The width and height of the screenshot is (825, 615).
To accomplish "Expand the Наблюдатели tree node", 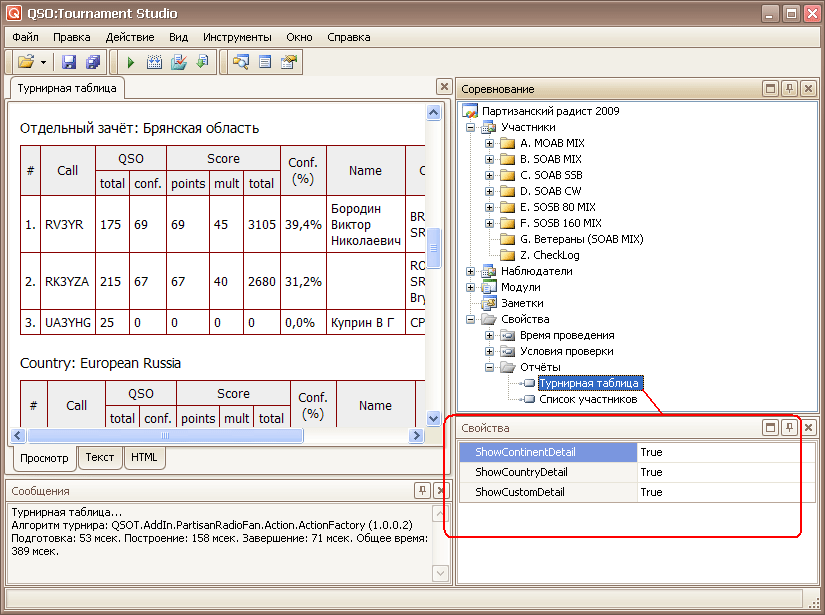I will coord(471,271).
